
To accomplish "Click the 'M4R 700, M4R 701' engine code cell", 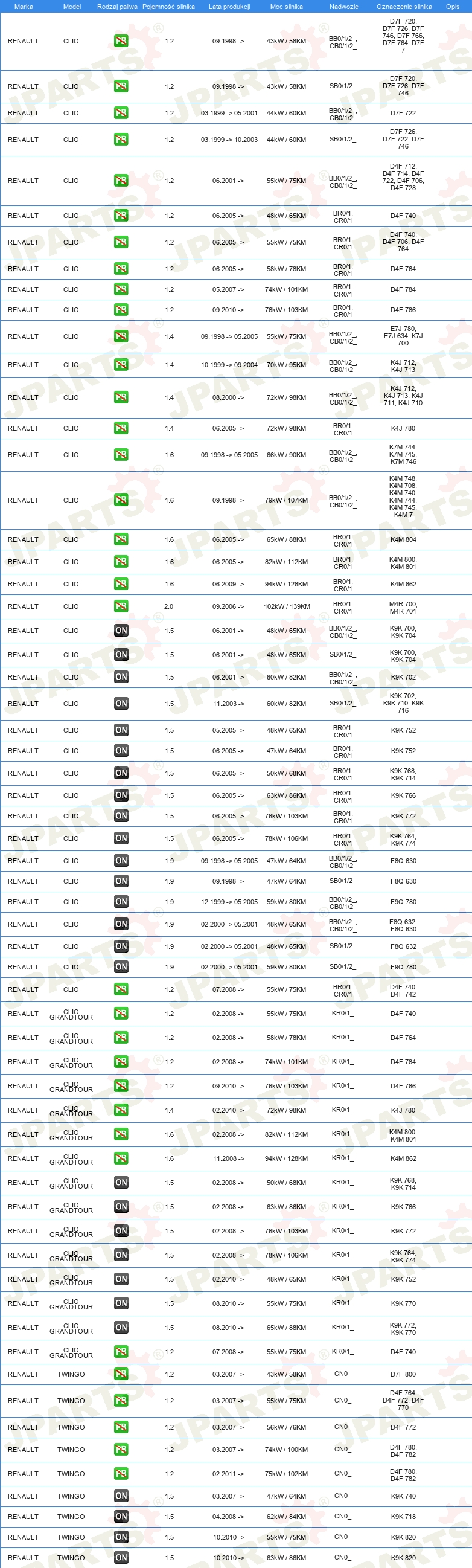I will coord(403,608).
